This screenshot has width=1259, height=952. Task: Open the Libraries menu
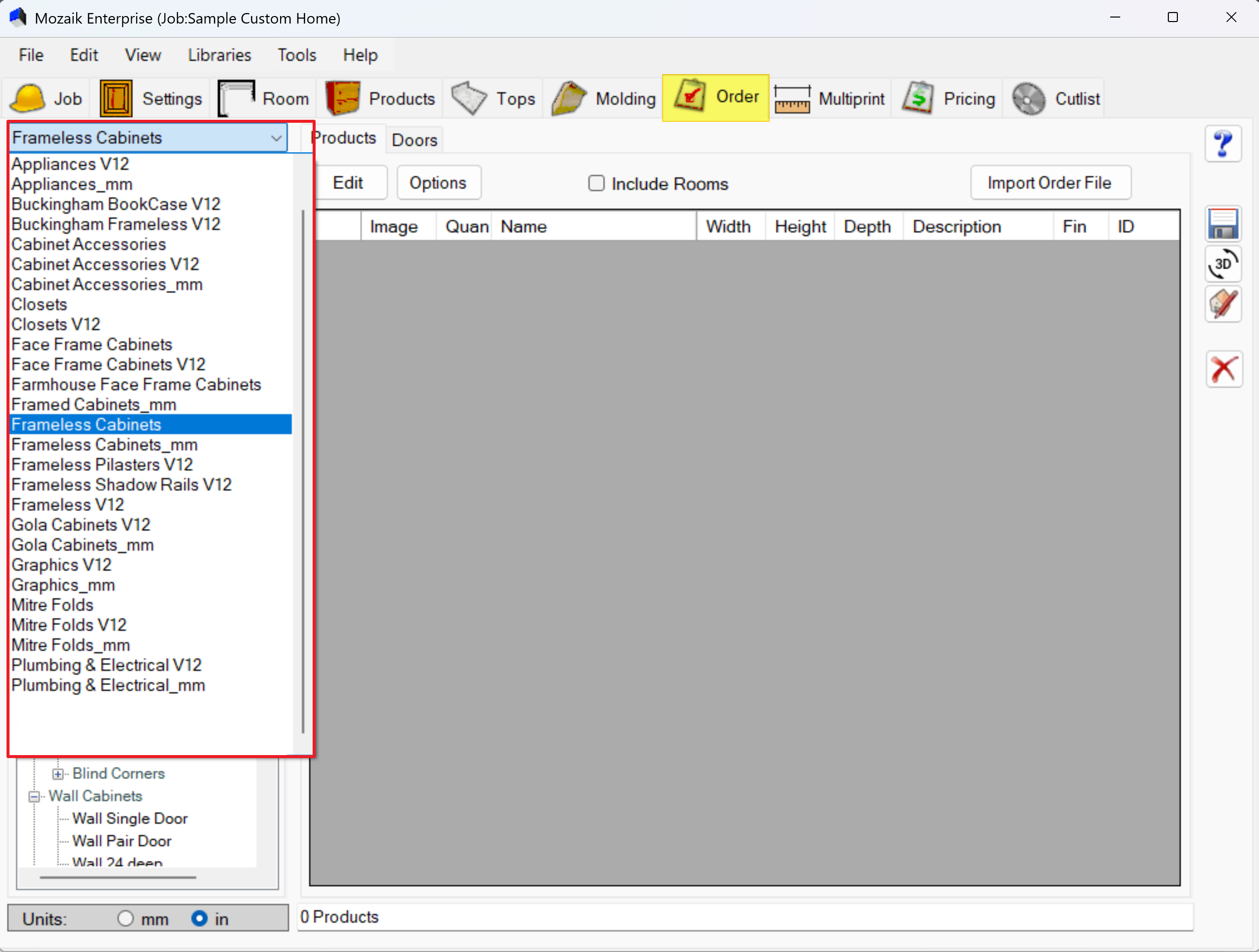click(x=219, y=55)
